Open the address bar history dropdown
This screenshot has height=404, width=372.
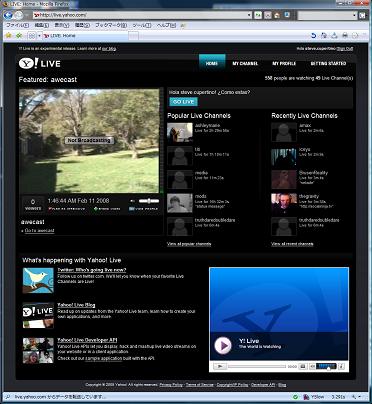tap(249, 15)
